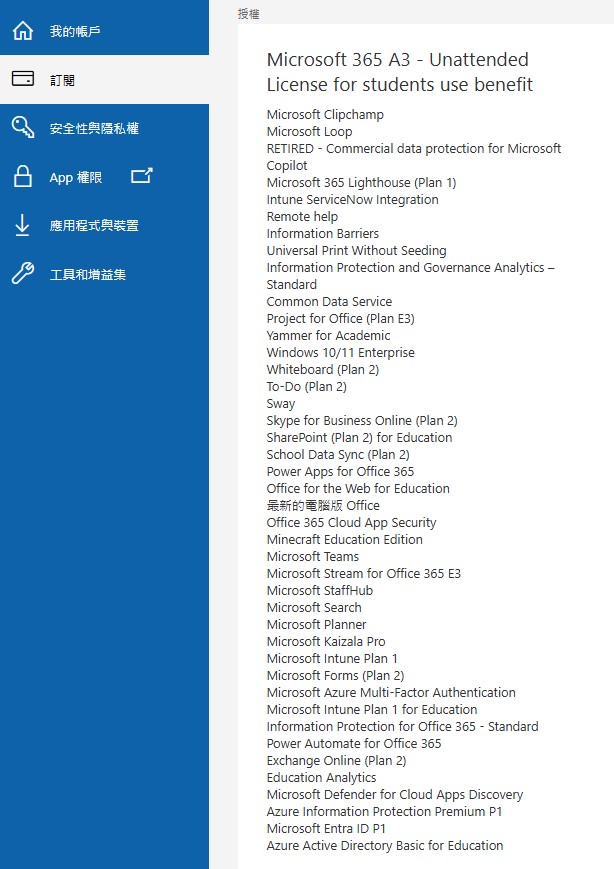Click Skype for Business Online (Plan 2)
Viewport: 614px width, 869px height.
[x=362, y=421]
